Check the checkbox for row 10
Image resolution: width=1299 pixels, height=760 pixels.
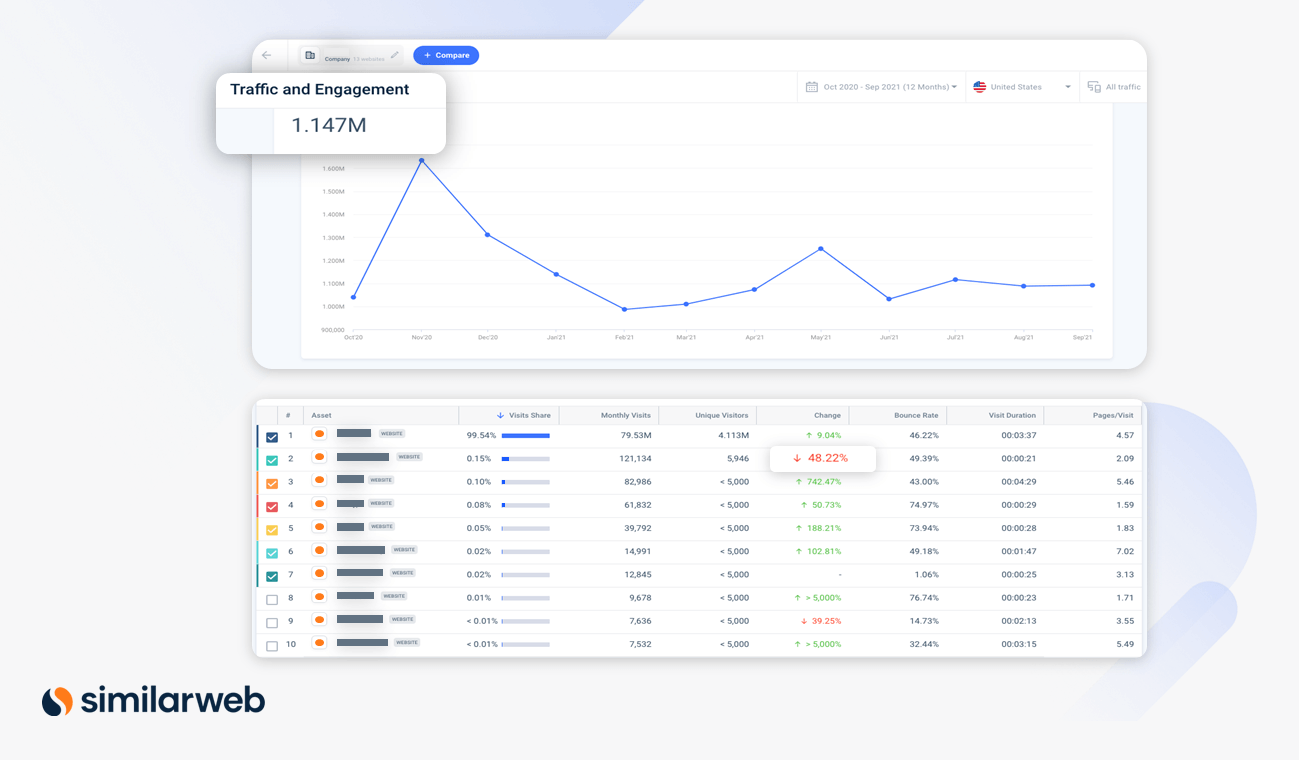272,646
